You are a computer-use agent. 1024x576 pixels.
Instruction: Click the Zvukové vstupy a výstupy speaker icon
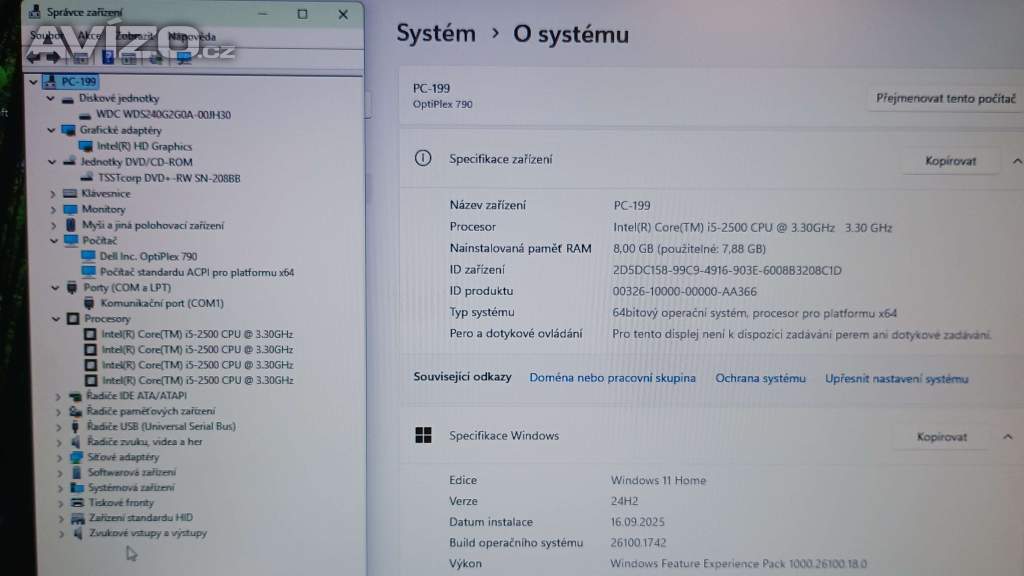click(78, 533)
